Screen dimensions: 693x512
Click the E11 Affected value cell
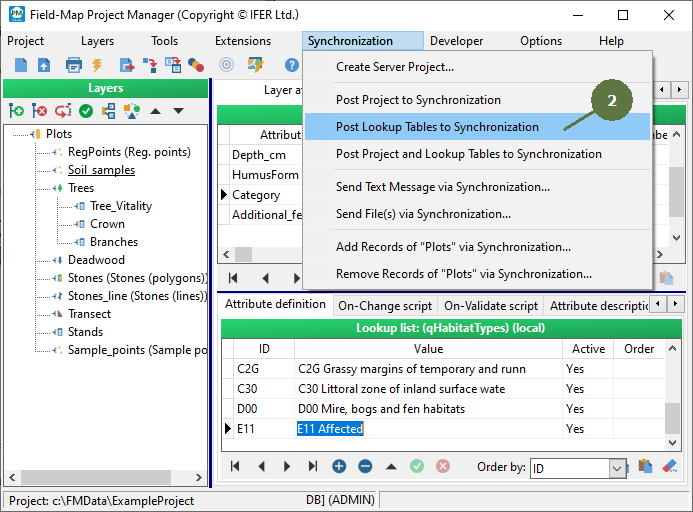[x=428, y=429]
